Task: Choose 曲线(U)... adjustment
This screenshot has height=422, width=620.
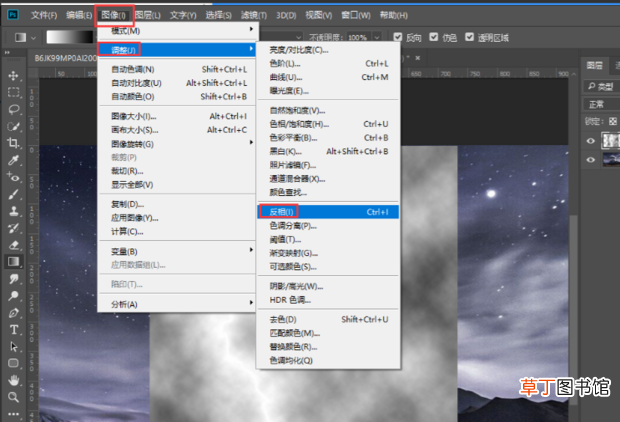Action: [x=328, y=77]
